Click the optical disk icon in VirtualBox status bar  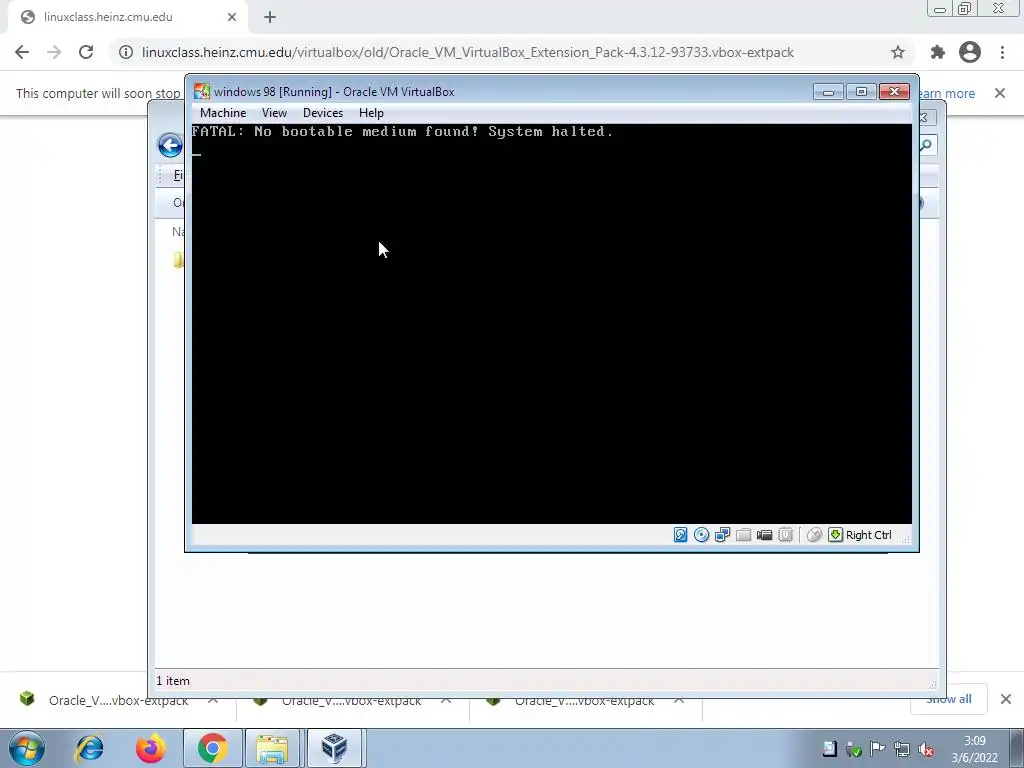tap(701, 535)
